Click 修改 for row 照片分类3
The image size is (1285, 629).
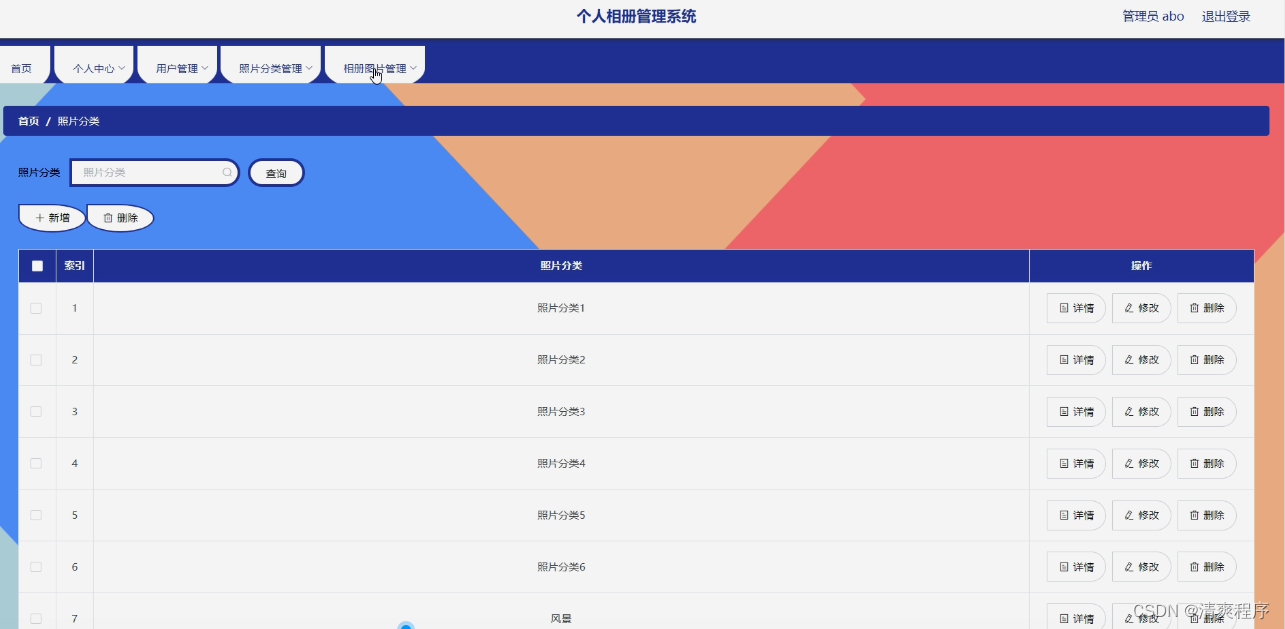1141,412
